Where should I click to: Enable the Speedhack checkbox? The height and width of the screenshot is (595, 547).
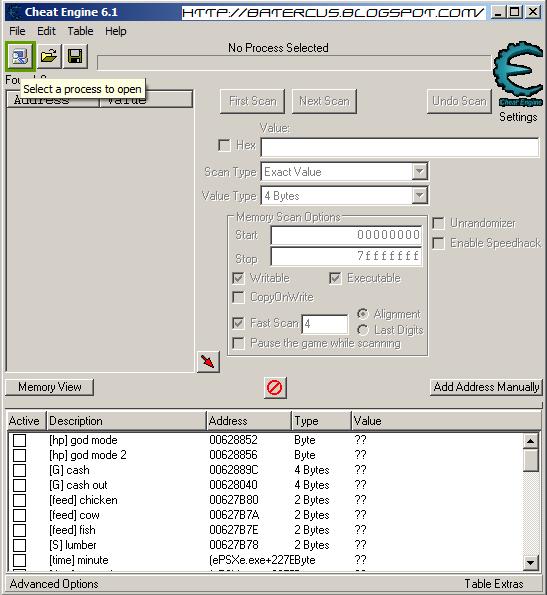[438, 243]
